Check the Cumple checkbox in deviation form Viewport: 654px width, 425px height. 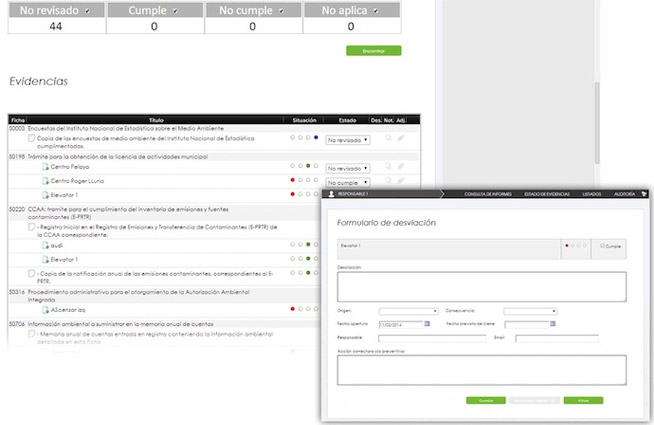click(603, 245)
